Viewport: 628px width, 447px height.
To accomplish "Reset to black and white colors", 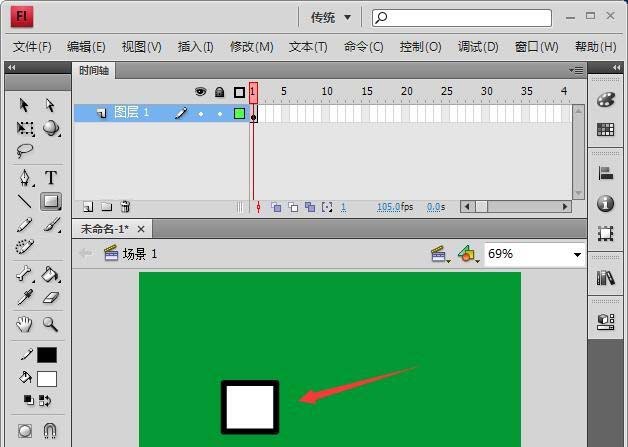I will 28,400.
